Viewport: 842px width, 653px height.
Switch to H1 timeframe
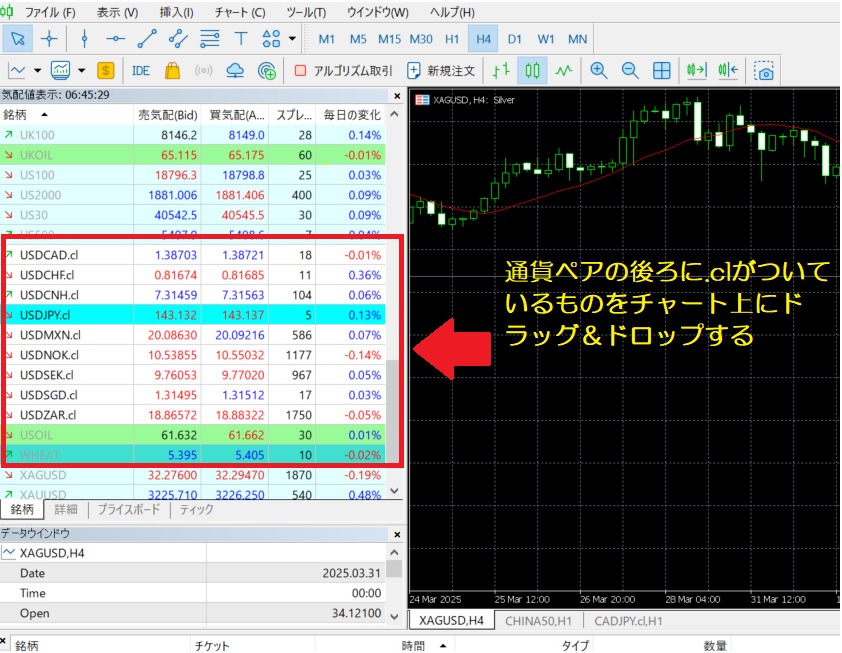452,39
